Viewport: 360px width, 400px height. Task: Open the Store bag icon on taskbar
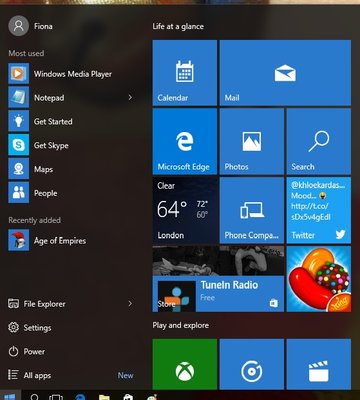(128, 397)
